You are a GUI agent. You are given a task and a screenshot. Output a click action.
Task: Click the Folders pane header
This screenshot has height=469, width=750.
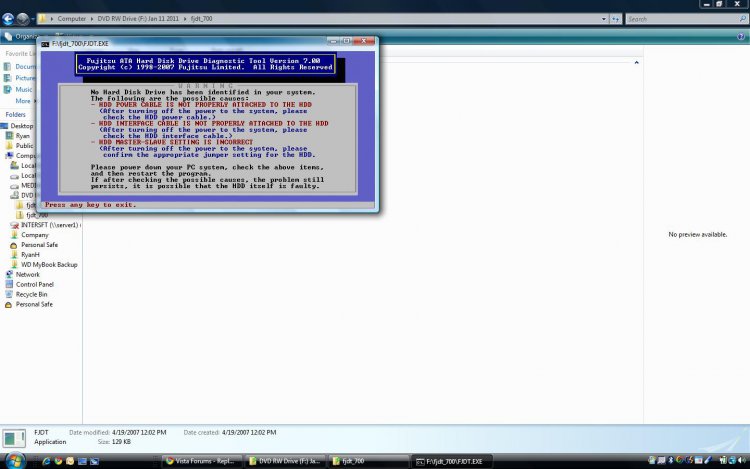[x=16, y=115]
